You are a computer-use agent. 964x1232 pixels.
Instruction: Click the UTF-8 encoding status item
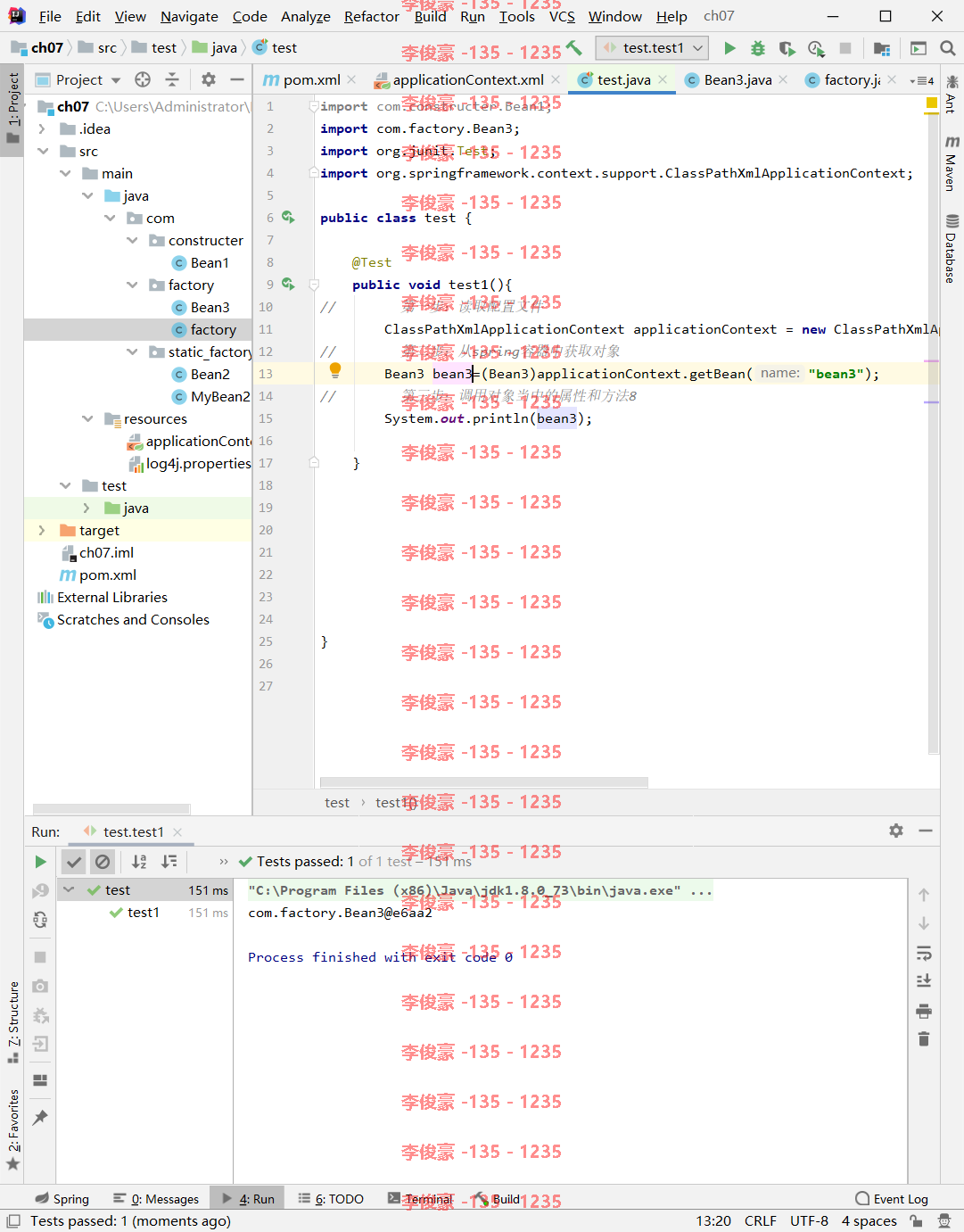point(809,1220)
